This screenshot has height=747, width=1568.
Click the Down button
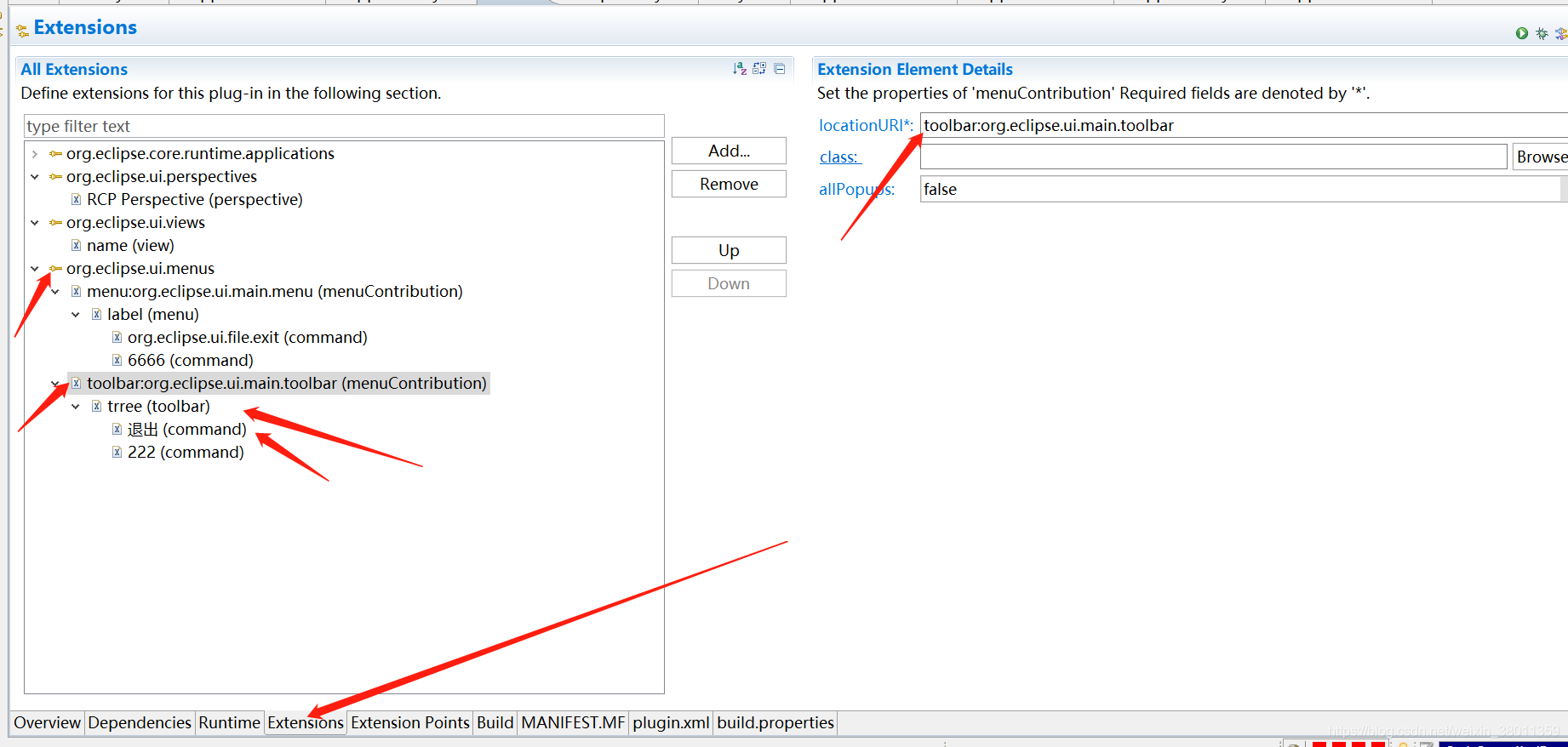click(x=729, y=283)
